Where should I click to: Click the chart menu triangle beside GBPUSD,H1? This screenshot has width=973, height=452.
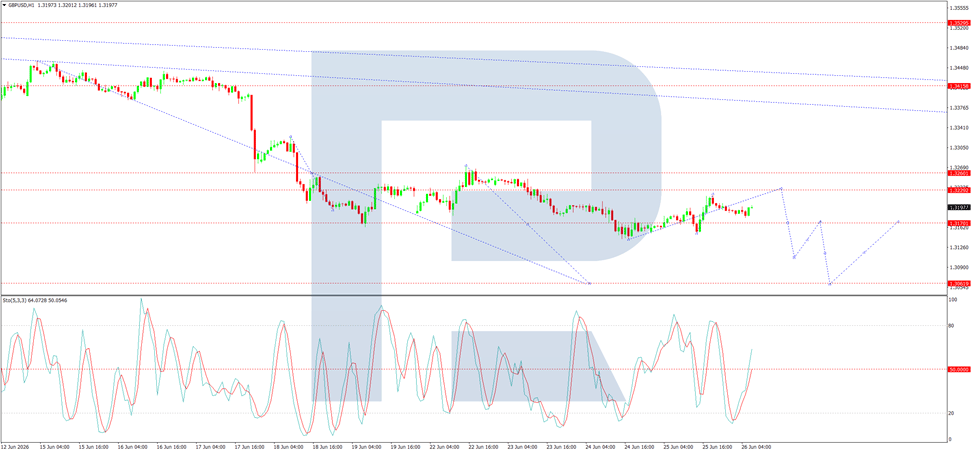click(x=4, y=5)
